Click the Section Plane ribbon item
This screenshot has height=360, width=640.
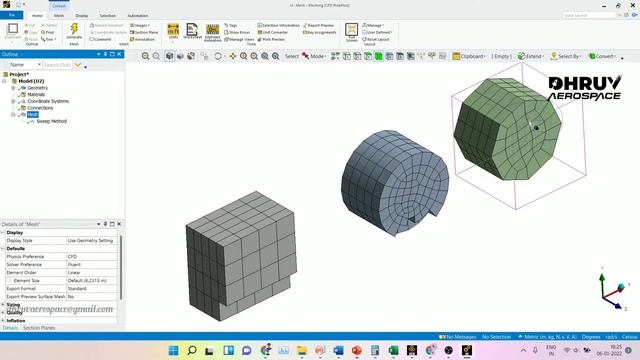pos(144,32)
